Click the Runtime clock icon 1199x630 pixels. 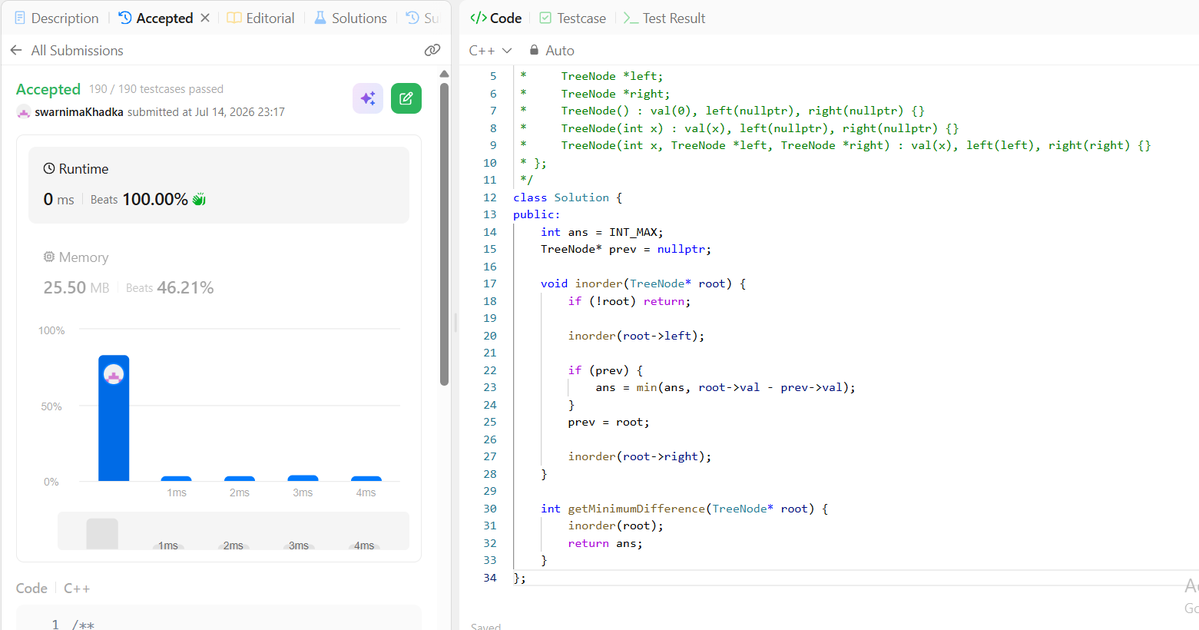click(49, 169)
